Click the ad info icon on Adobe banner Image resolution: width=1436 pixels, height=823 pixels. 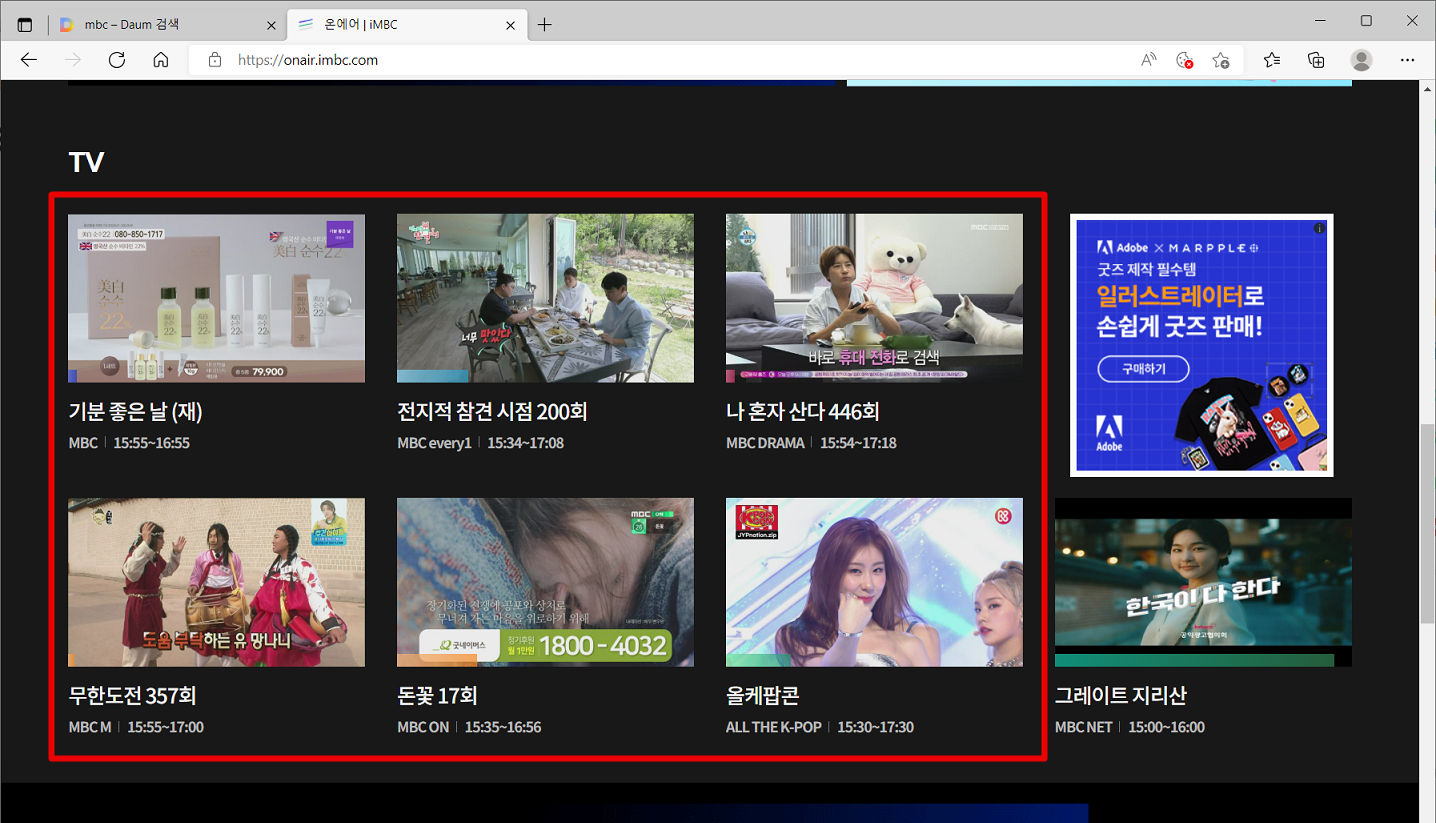1319,229
